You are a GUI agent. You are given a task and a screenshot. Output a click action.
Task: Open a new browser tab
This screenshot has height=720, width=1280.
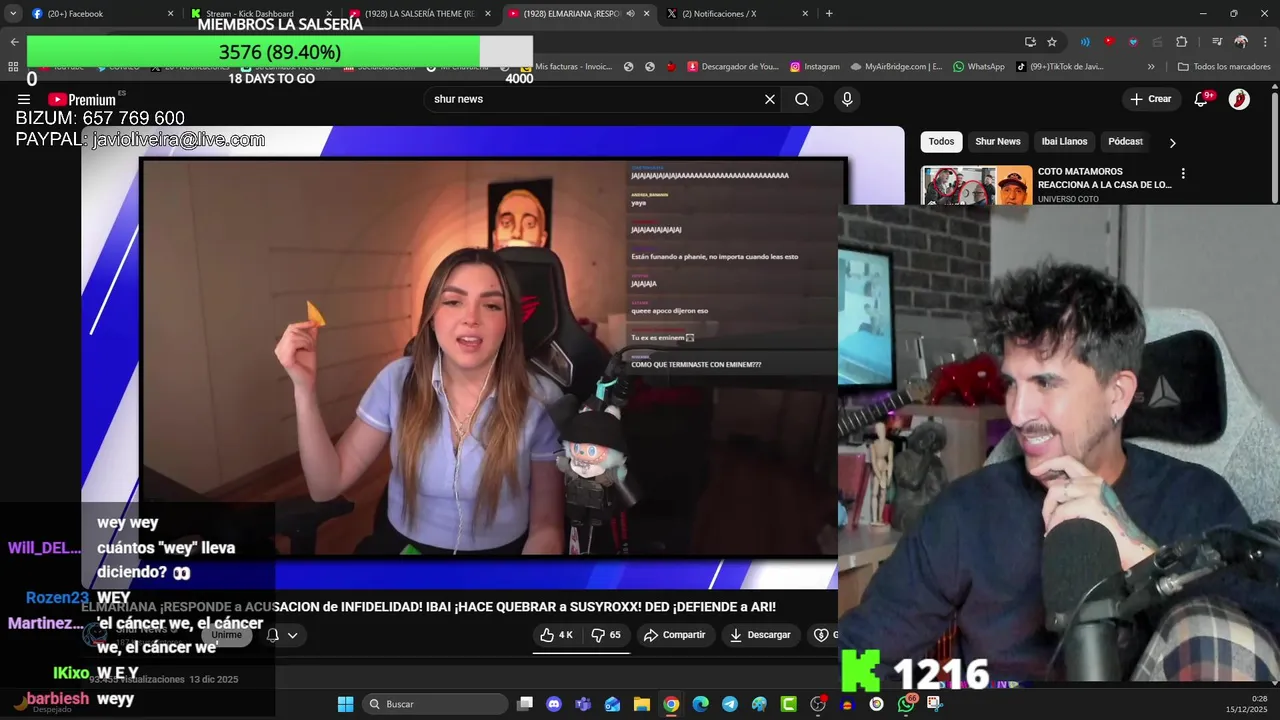pos(829,13)
